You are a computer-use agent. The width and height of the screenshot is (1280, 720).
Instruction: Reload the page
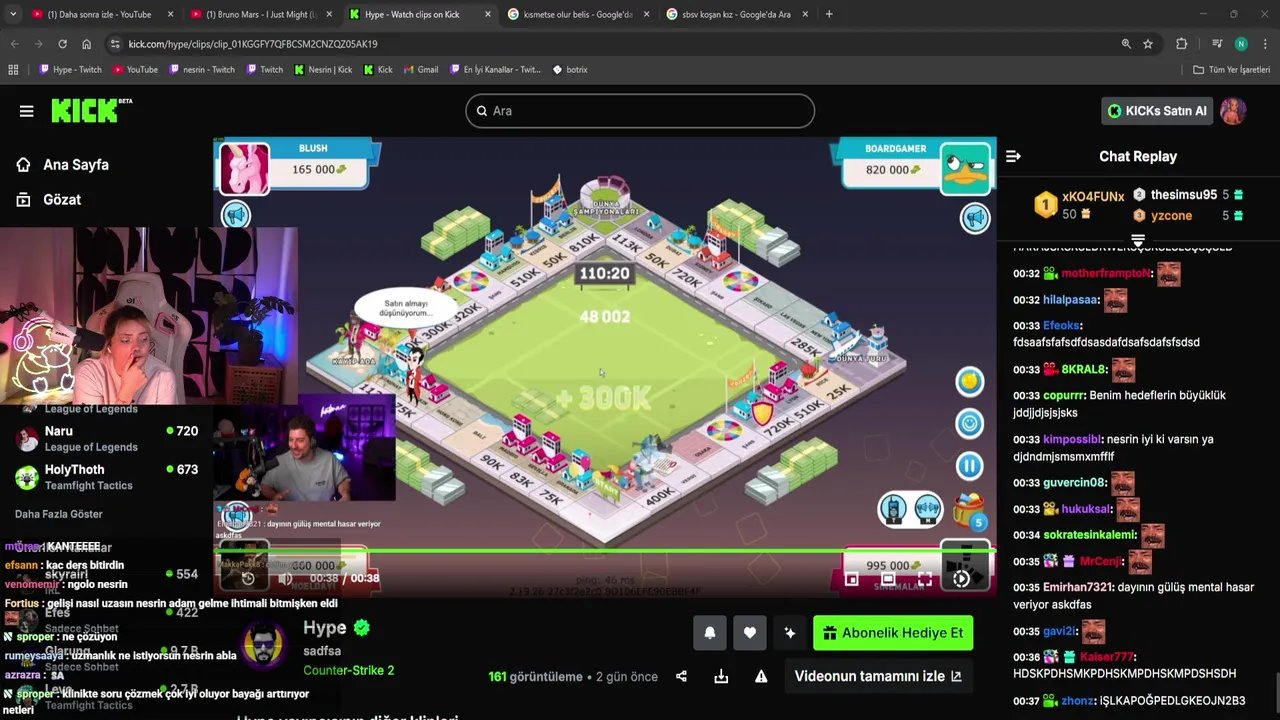tap(62, 44)
